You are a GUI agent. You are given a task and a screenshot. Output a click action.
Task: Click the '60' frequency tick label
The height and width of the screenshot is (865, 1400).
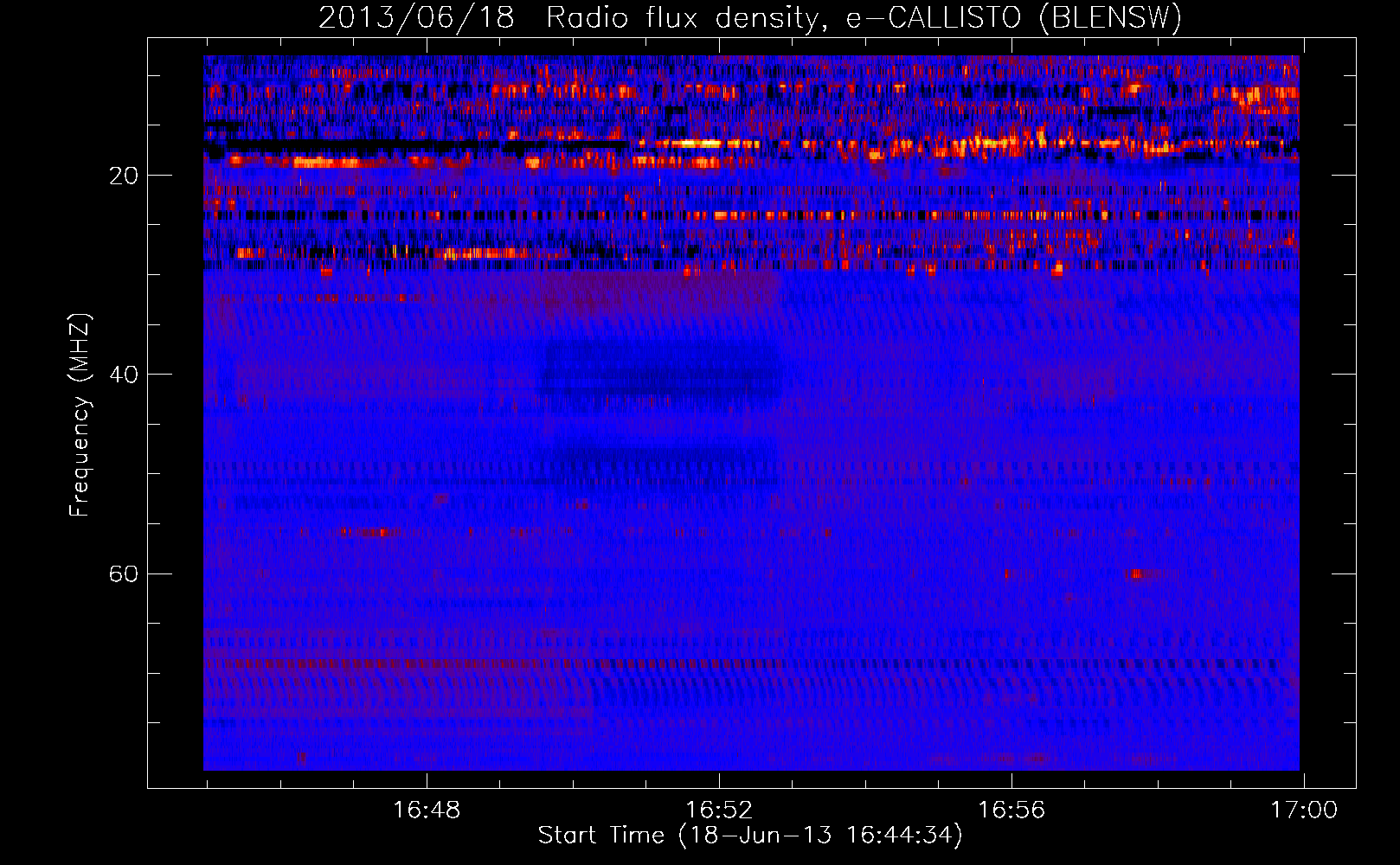point(124,573)
